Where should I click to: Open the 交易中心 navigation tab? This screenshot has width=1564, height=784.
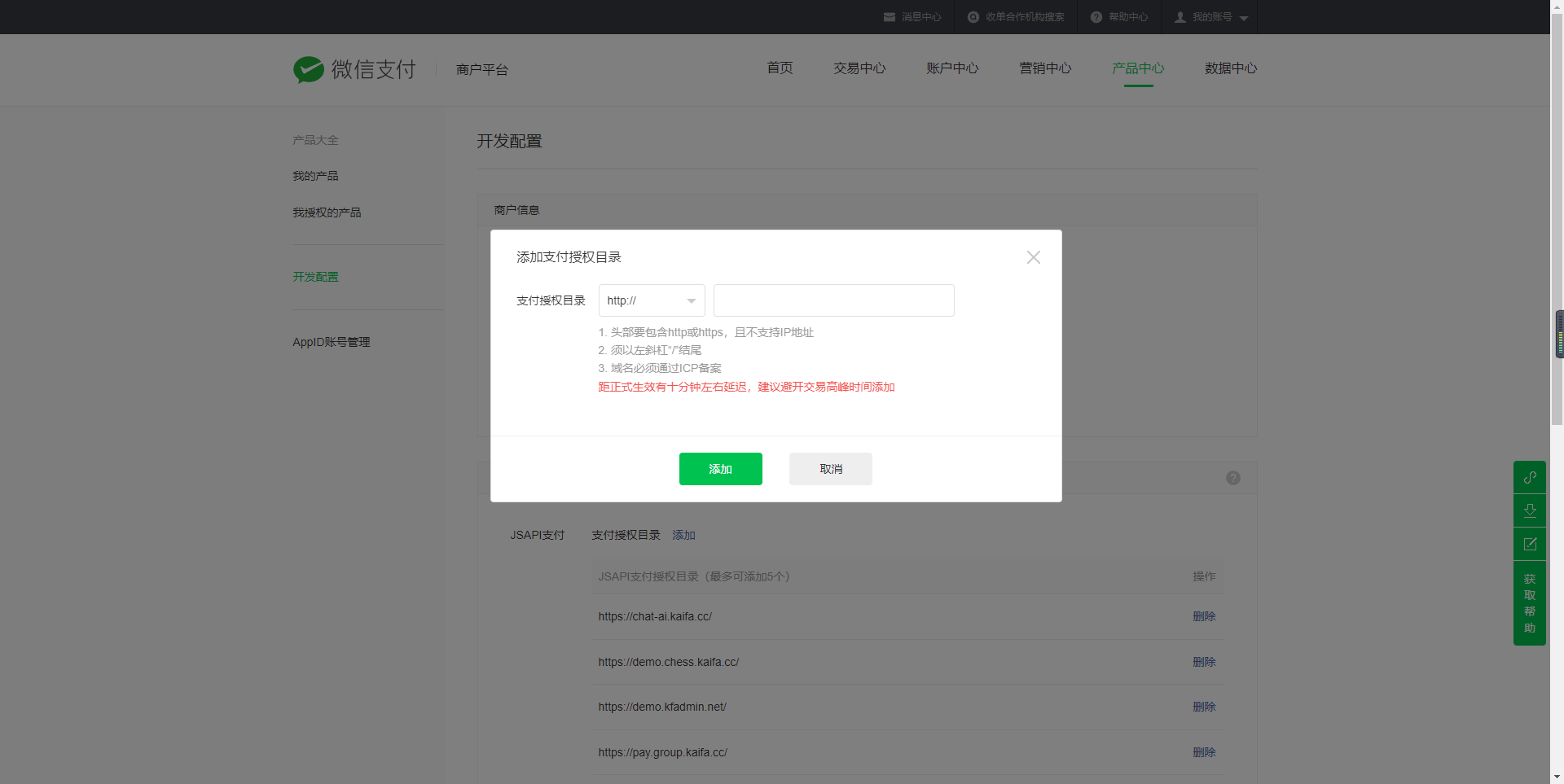(859, 68)
